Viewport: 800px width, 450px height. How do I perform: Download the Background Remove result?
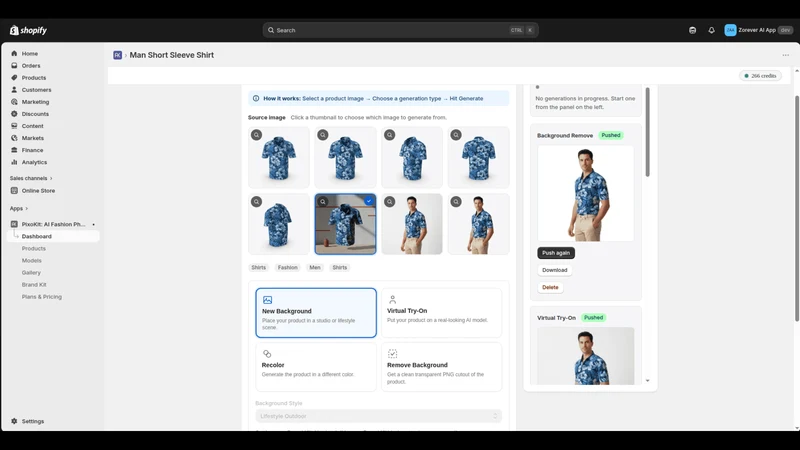pos(555,270)
